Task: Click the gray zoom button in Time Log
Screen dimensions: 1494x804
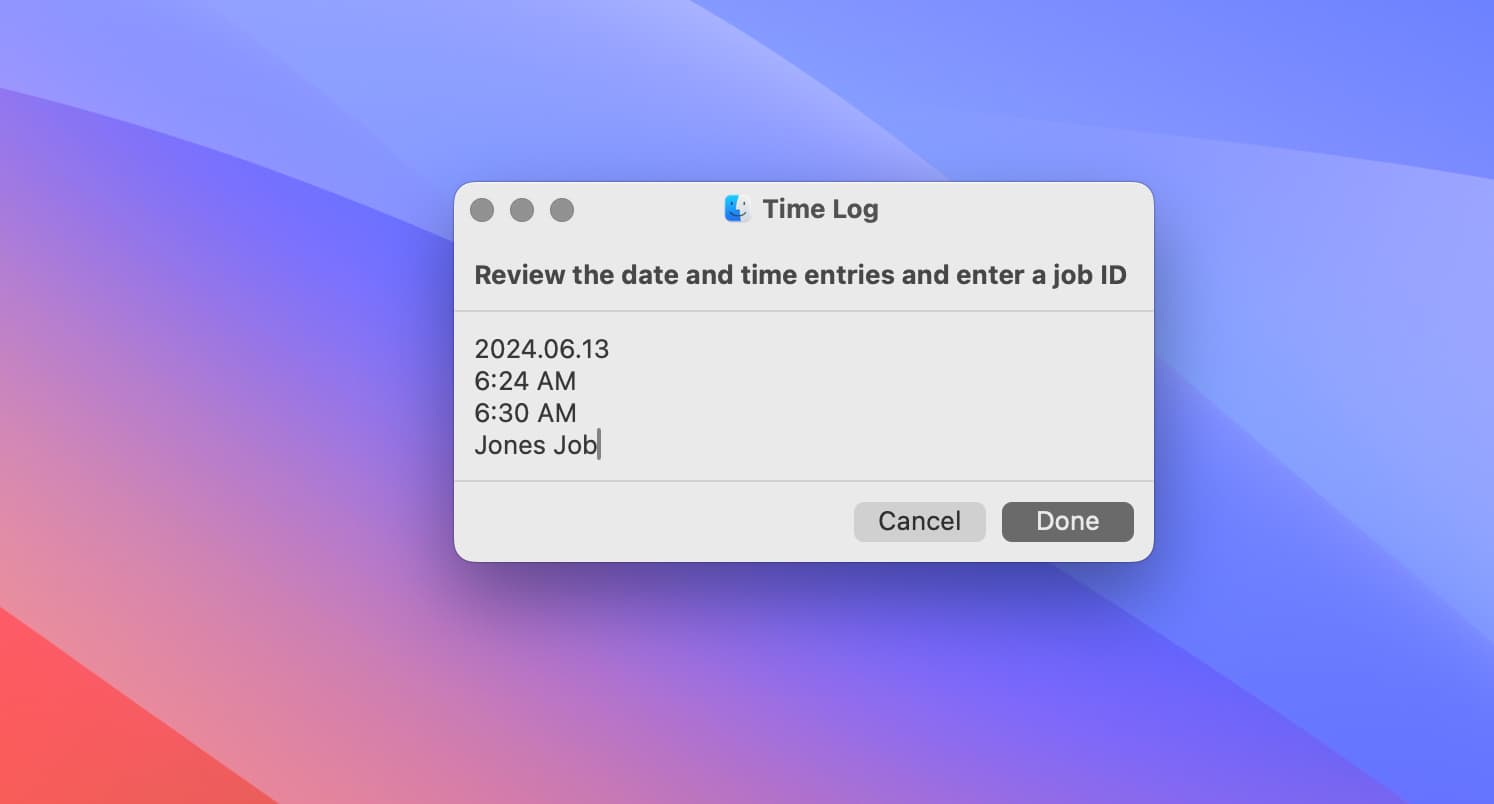Action: coord(562,210)
